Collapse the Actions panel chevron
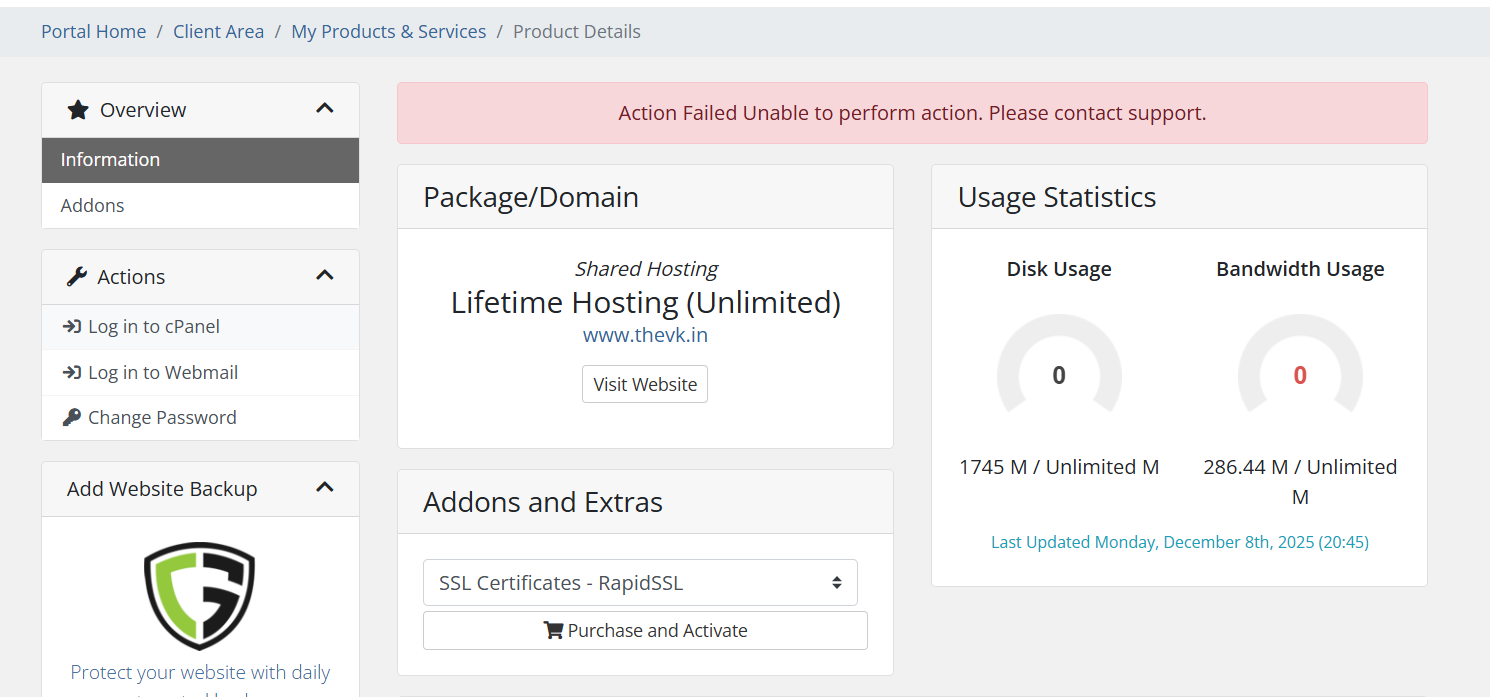The image size is (1490, 697). point(325,275)
